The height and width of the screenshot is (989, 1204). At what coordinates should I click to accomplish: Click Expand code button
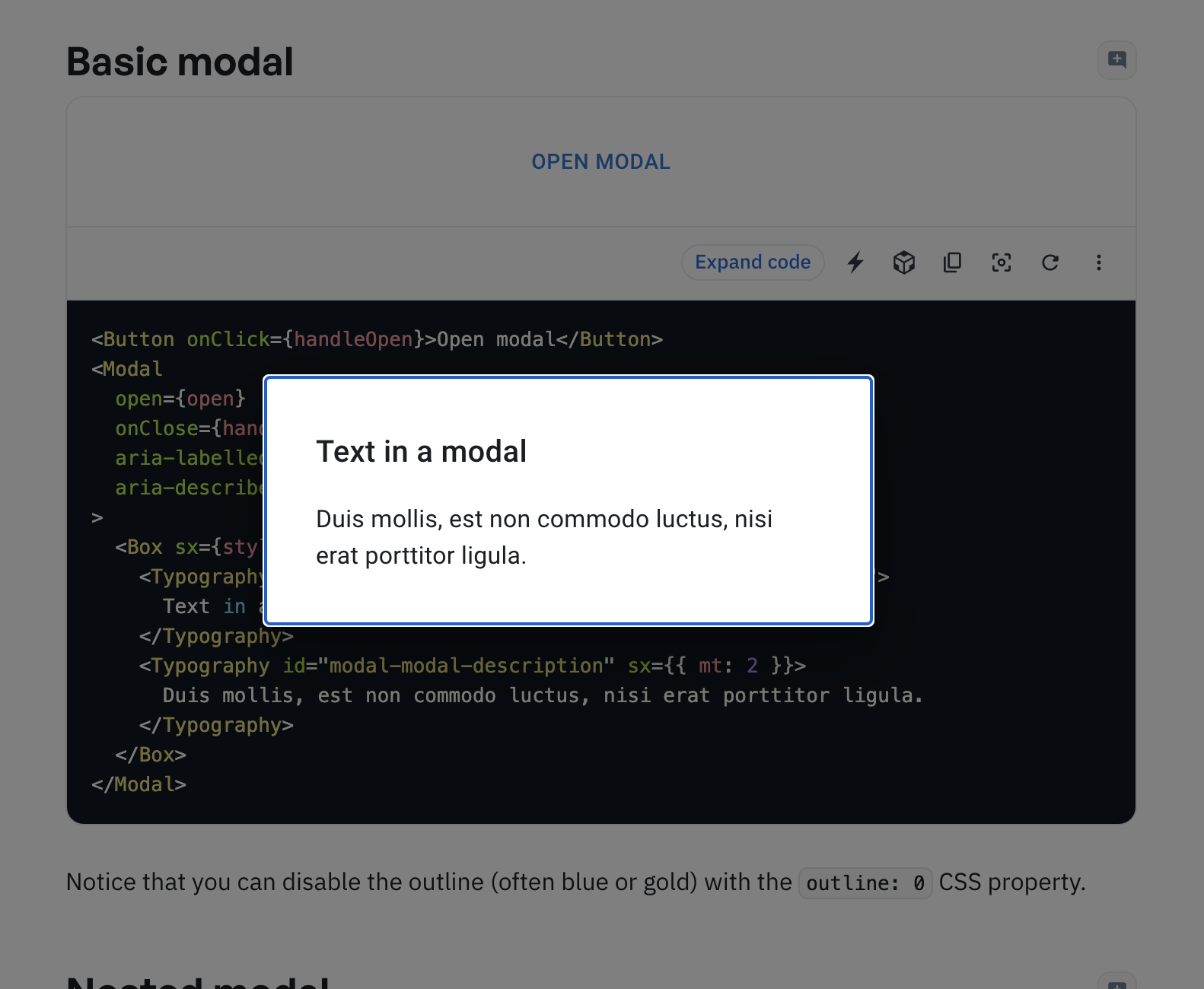(x=753, y=262)
